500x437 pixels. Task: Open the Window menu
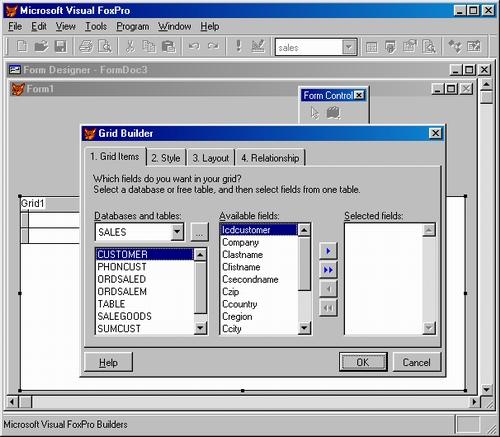point(175,26)
